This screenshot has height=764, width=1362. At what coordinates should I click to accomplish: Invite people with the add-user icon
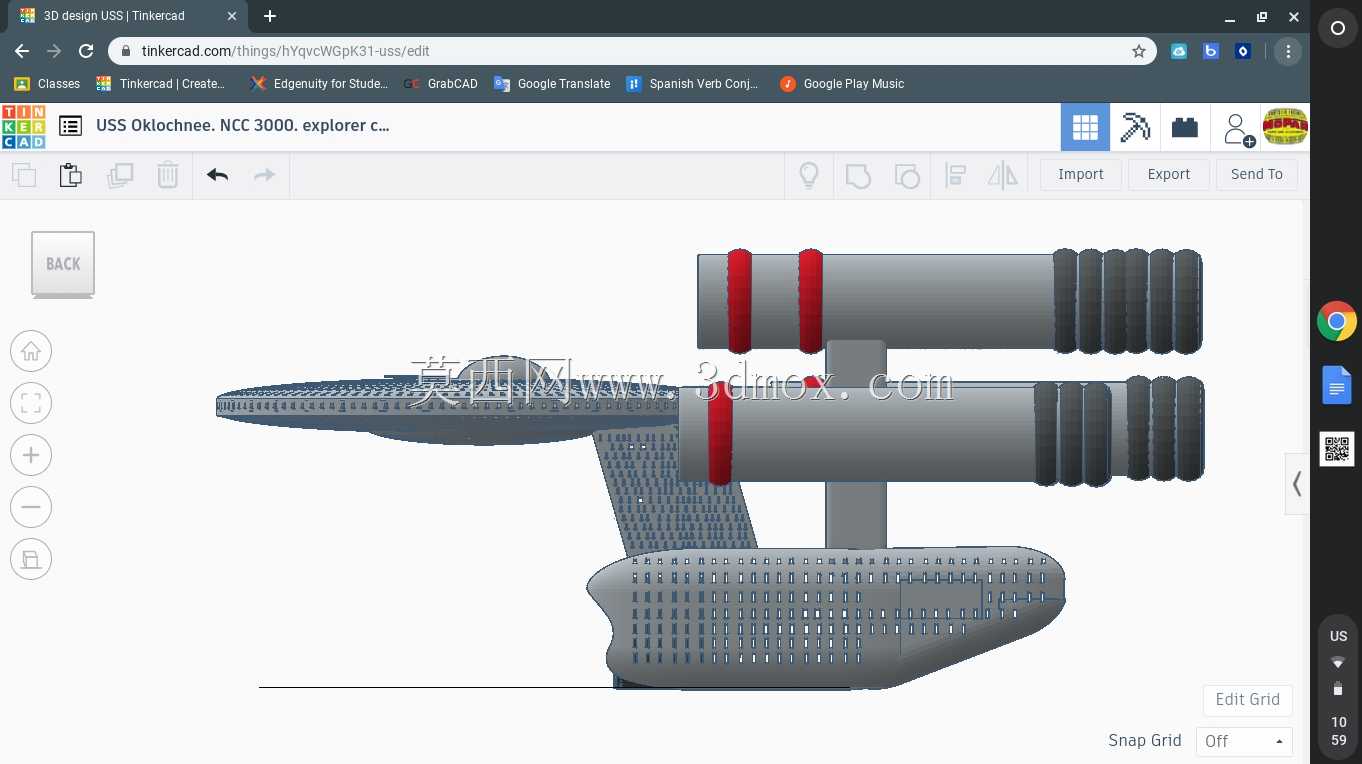(1238, 128)
